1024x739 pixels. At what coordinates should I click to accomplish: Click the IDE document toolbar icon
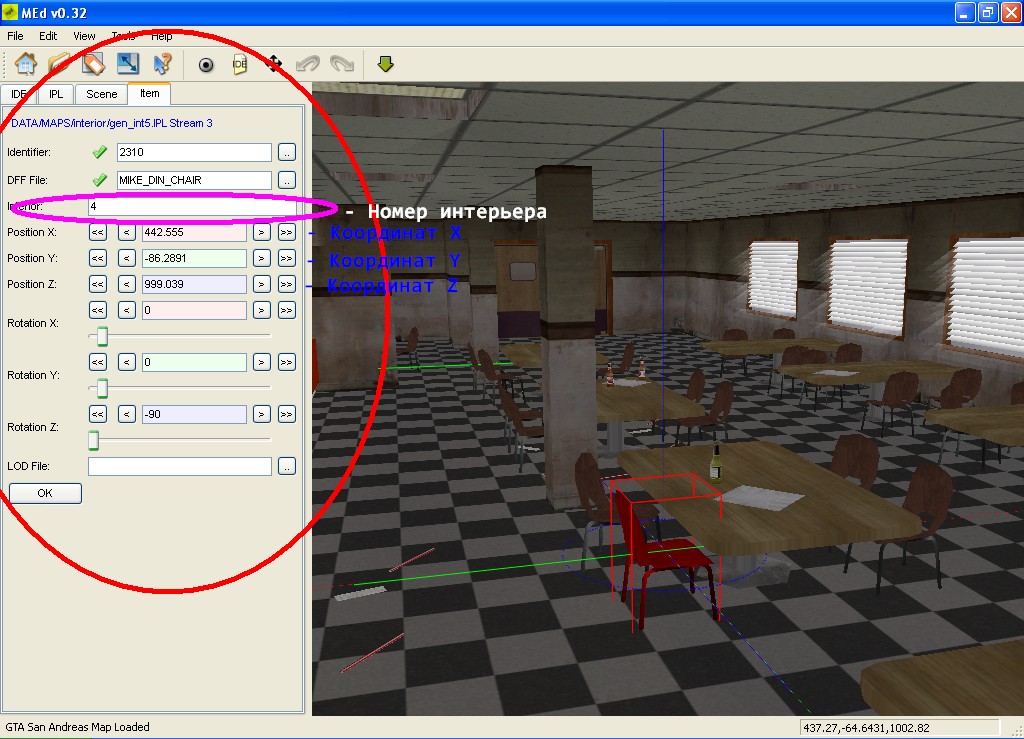pos(240,64)
